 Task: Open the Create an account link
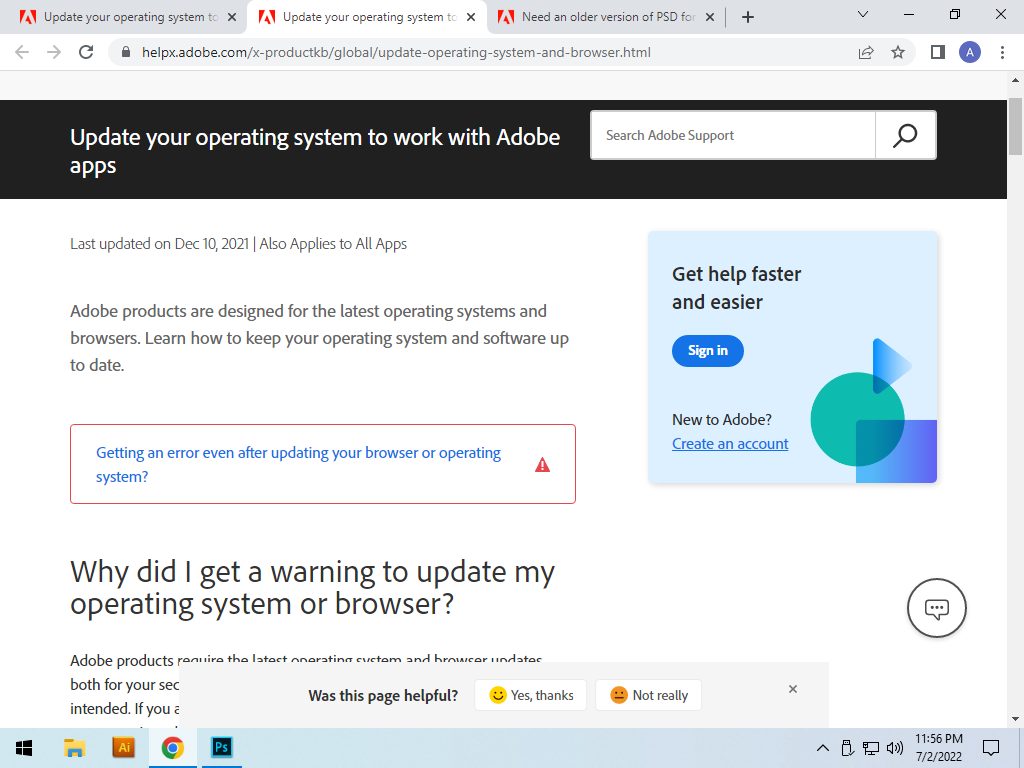[729, 443]
